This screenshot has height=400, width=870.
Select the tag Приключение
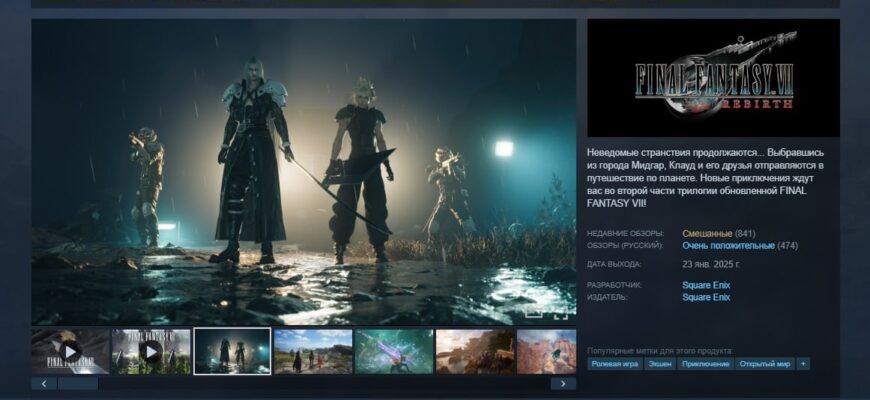705,364
